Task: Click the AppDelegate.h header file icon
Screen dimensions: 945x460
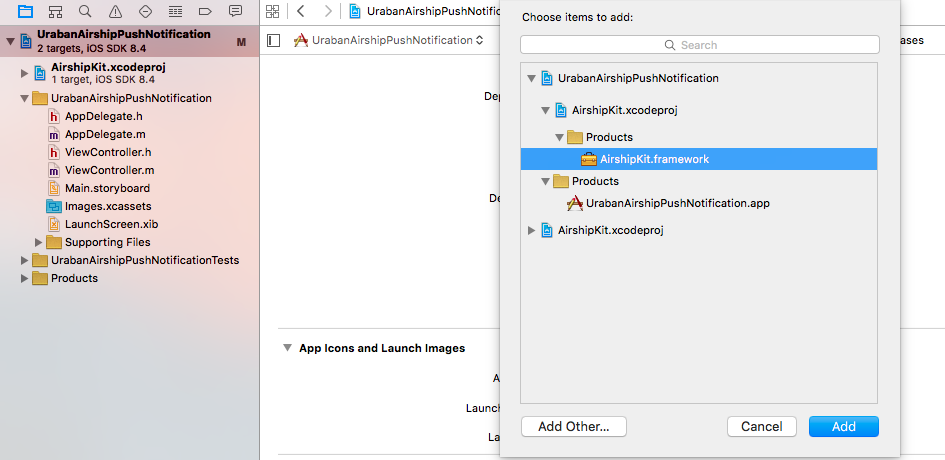Action: click(x=54, y=116)
